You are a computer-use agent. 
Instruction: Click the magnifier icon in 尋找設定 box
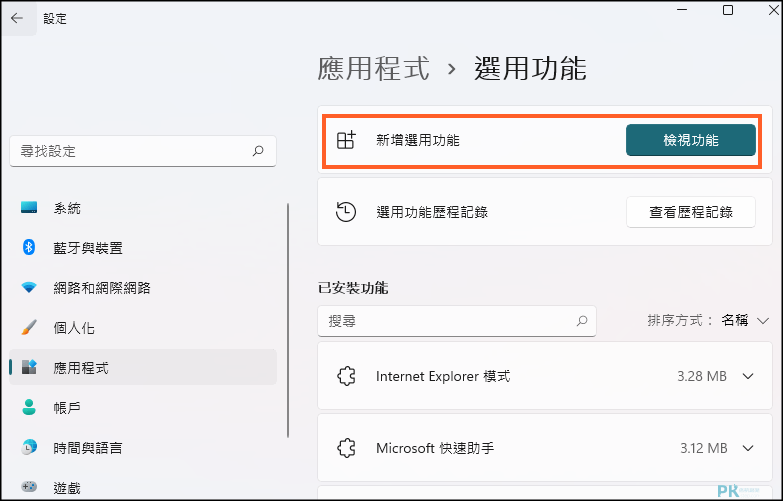(x=258, y=150)
